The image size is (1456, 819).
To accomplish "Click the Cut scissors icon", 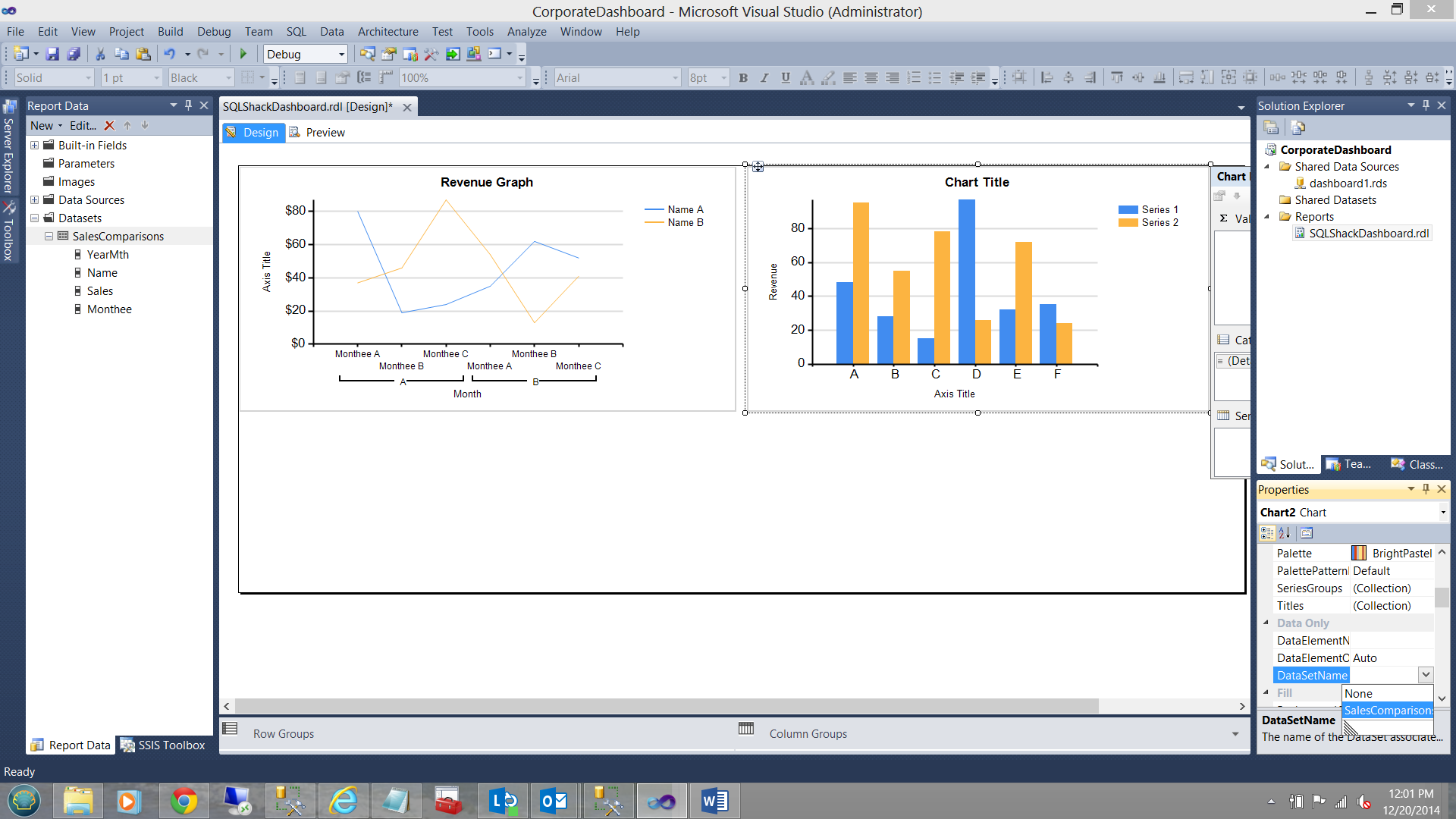I will pos(99,54).
